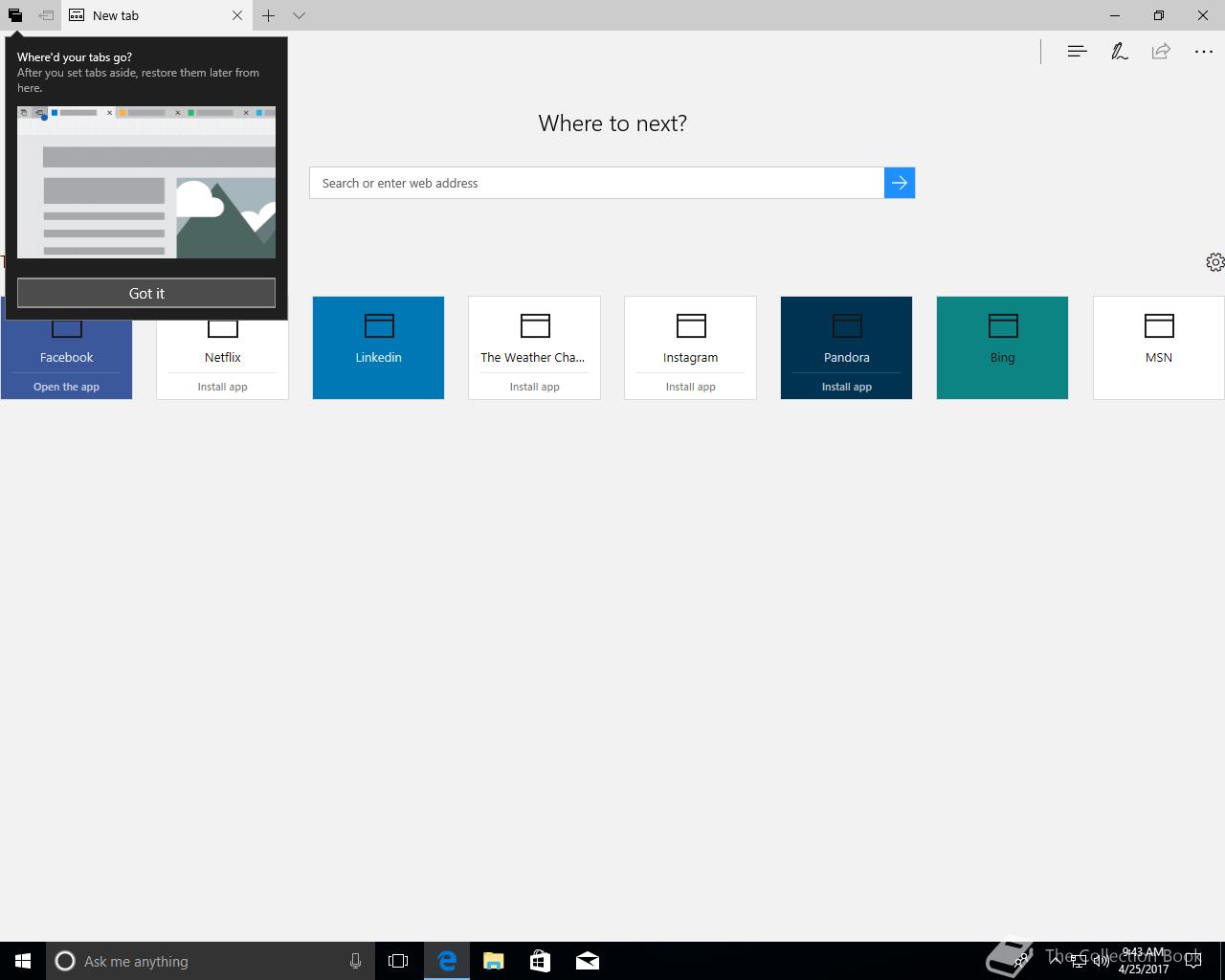This screenshot has height=980, width=1225.
Task: Click Make a Web Note pen icon
Action: (1119, 52)
